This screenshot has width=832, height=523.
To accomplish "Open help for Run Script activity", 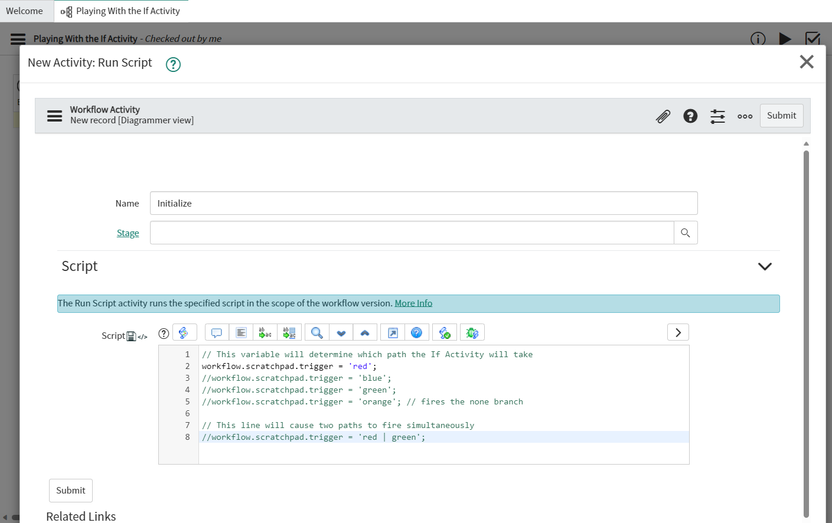I will [x=173, y=64].
